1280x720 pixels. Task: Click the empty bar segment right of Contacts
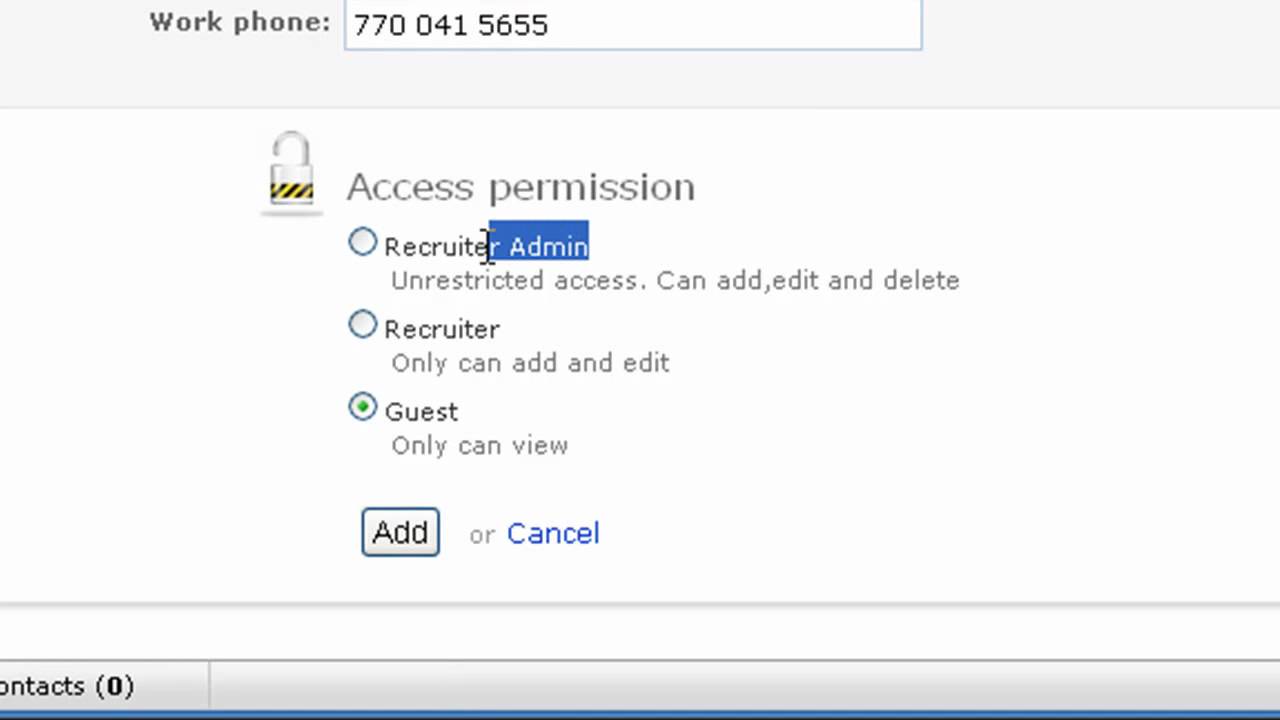740,686
